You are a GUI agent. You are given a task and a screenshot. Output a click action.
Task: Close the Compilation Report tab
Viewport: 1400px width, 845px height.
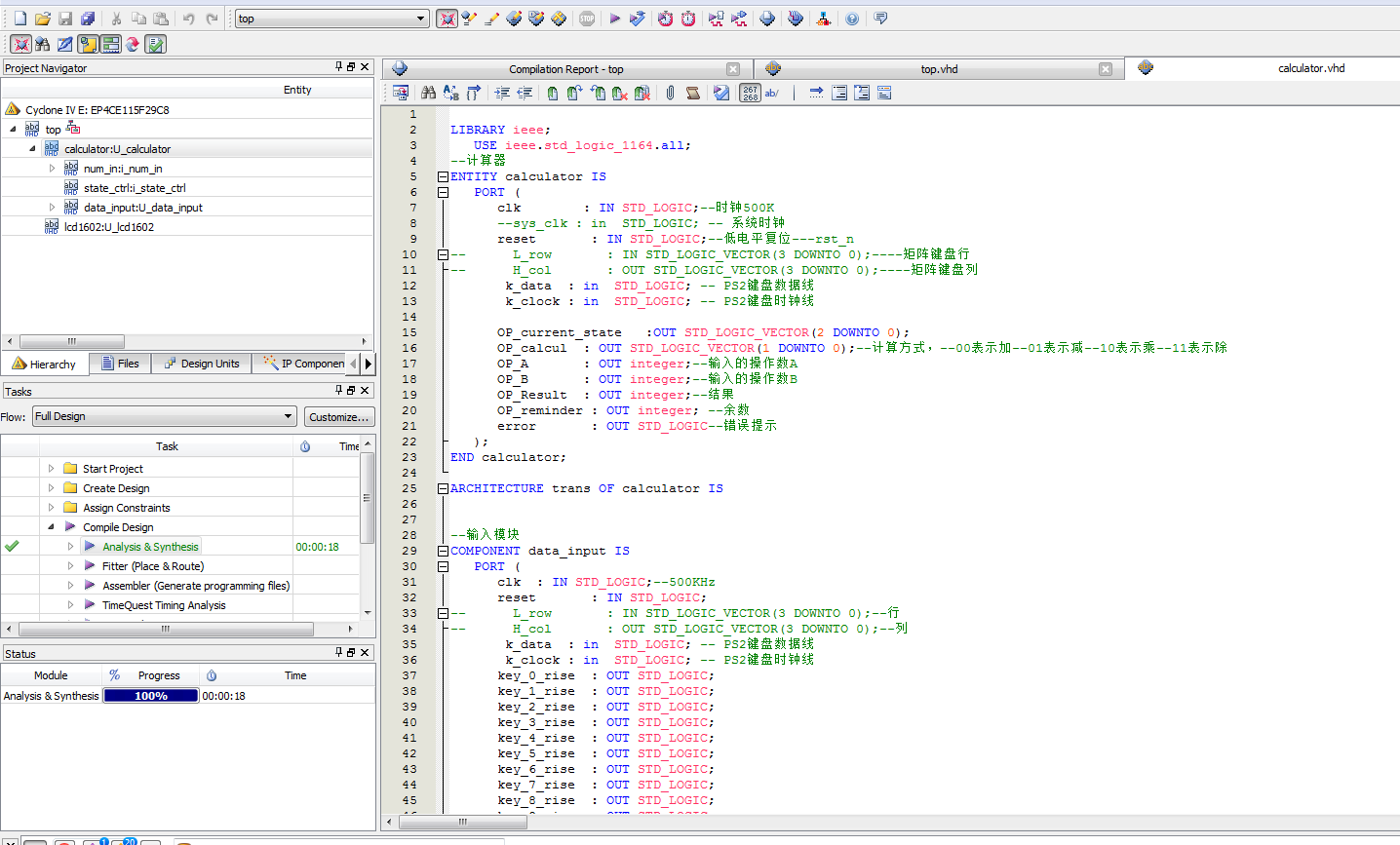733,69
